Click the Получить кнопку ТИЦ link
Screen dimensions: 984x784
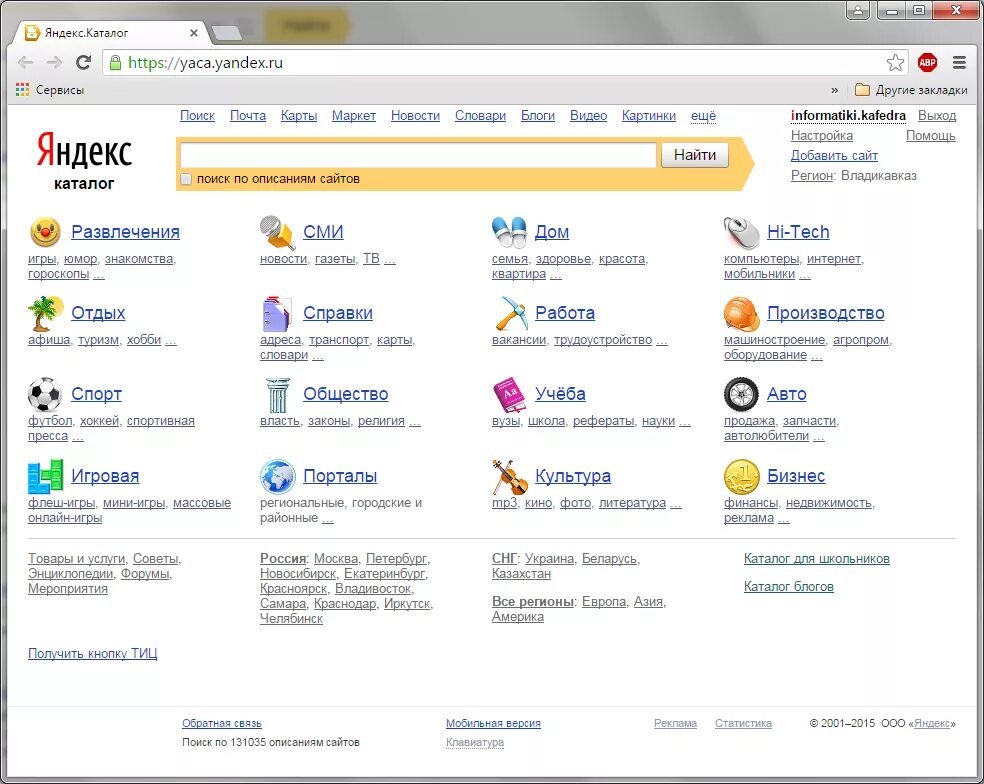point(92,653)
